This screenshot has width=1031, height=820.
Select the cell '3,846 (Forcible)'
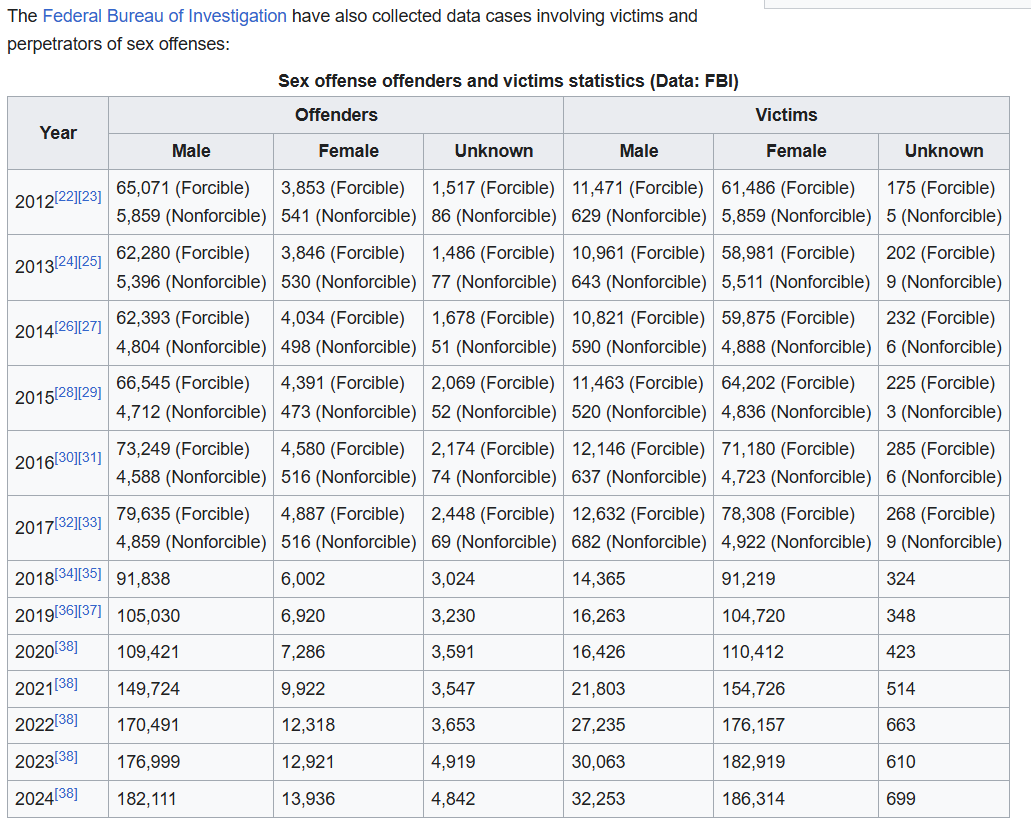coord(343,253)
